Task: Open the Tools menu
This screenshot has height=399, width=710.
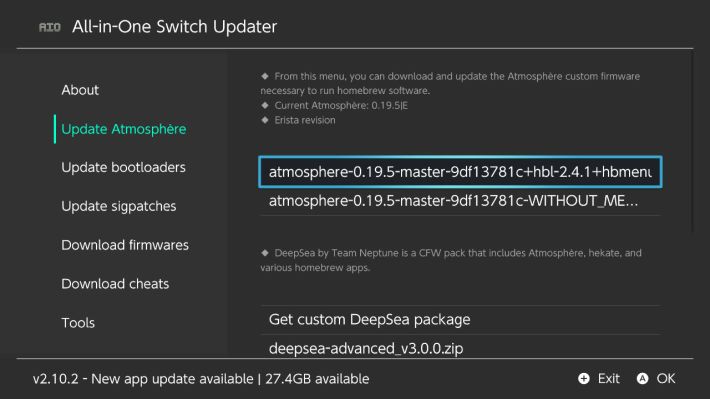Action: pos(78,323)
